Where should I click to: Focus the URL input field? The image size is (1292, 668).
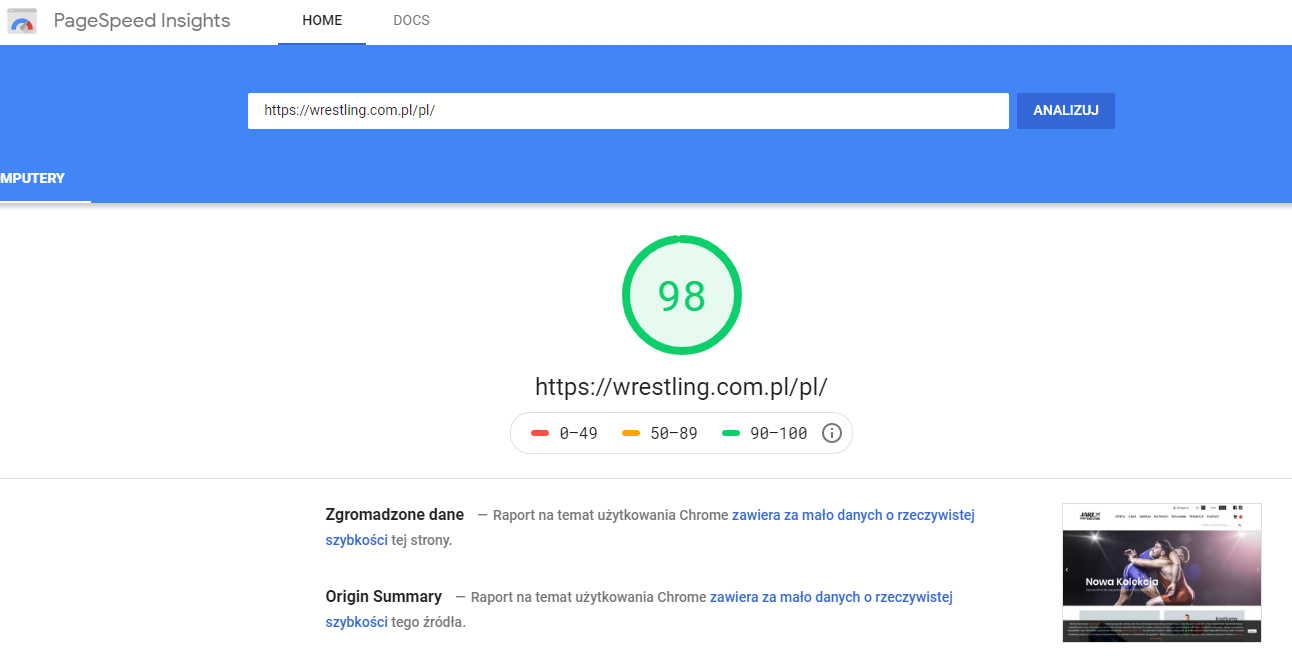(628, 111)
